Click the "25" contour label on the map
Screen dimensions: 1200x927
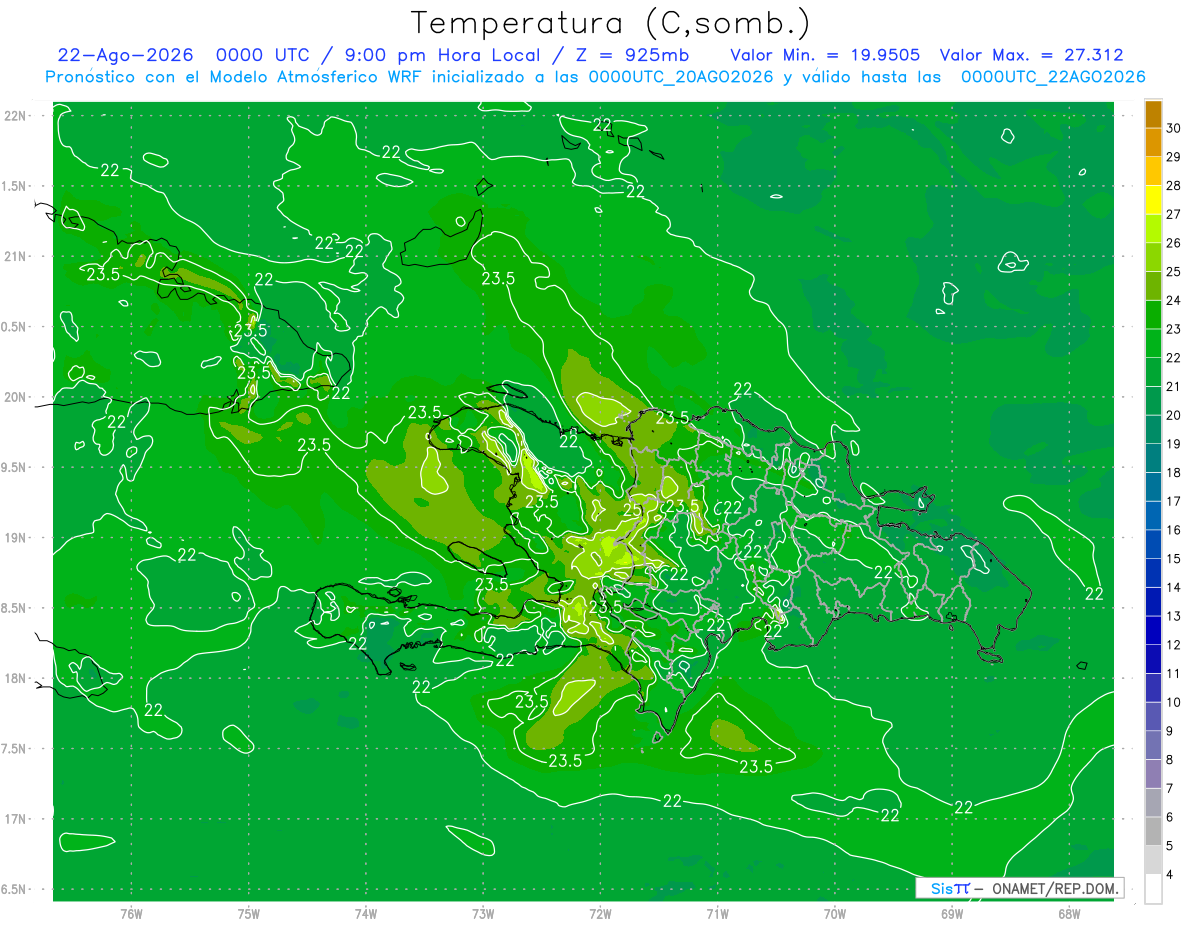632,509
